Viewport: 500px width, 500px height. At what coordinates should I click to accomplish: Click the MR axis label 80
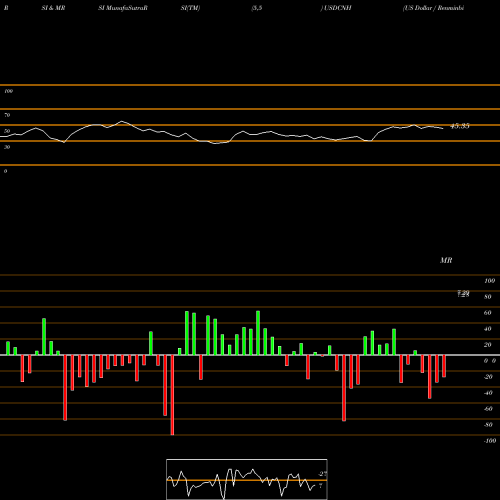pos(488,297)
